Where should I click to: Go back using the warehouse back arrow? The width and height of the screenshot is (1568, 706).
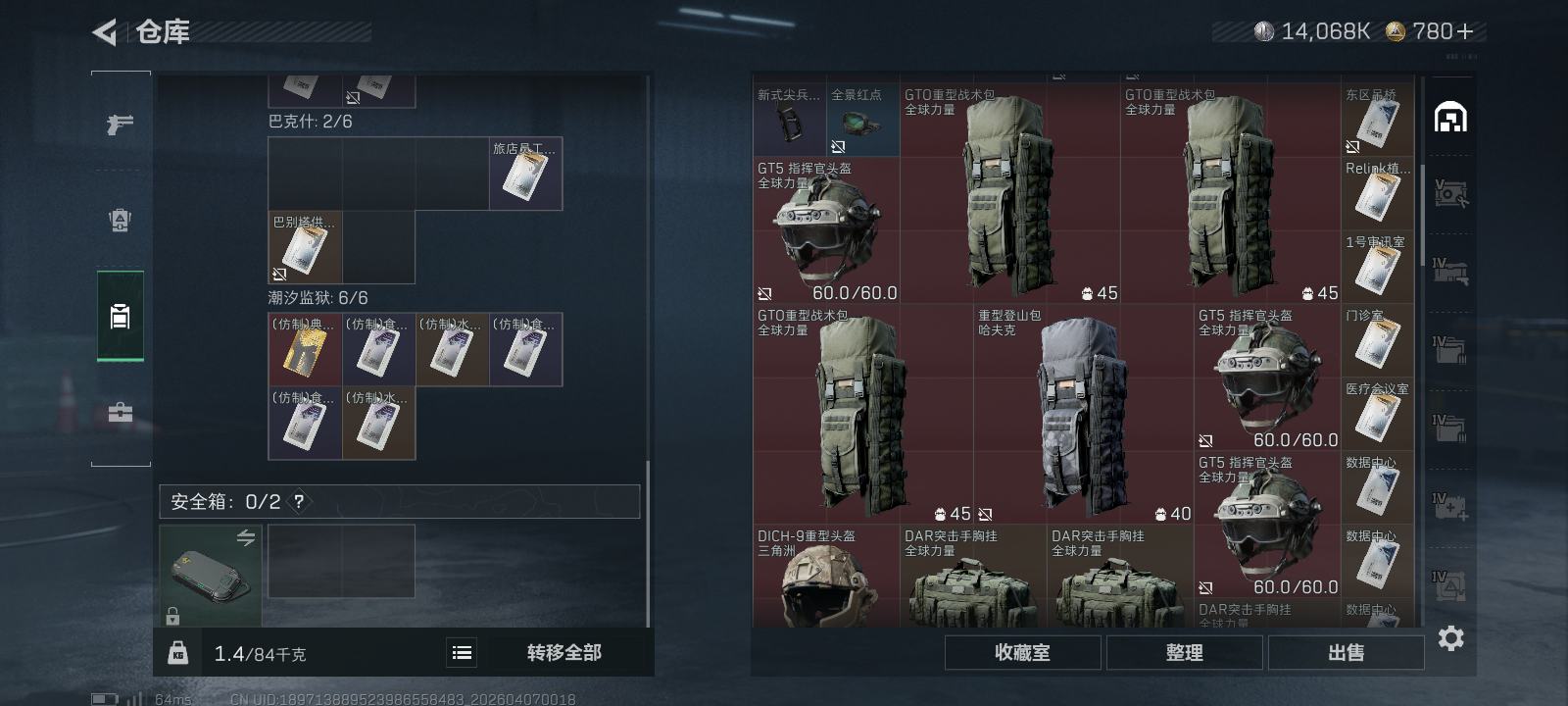105,32
